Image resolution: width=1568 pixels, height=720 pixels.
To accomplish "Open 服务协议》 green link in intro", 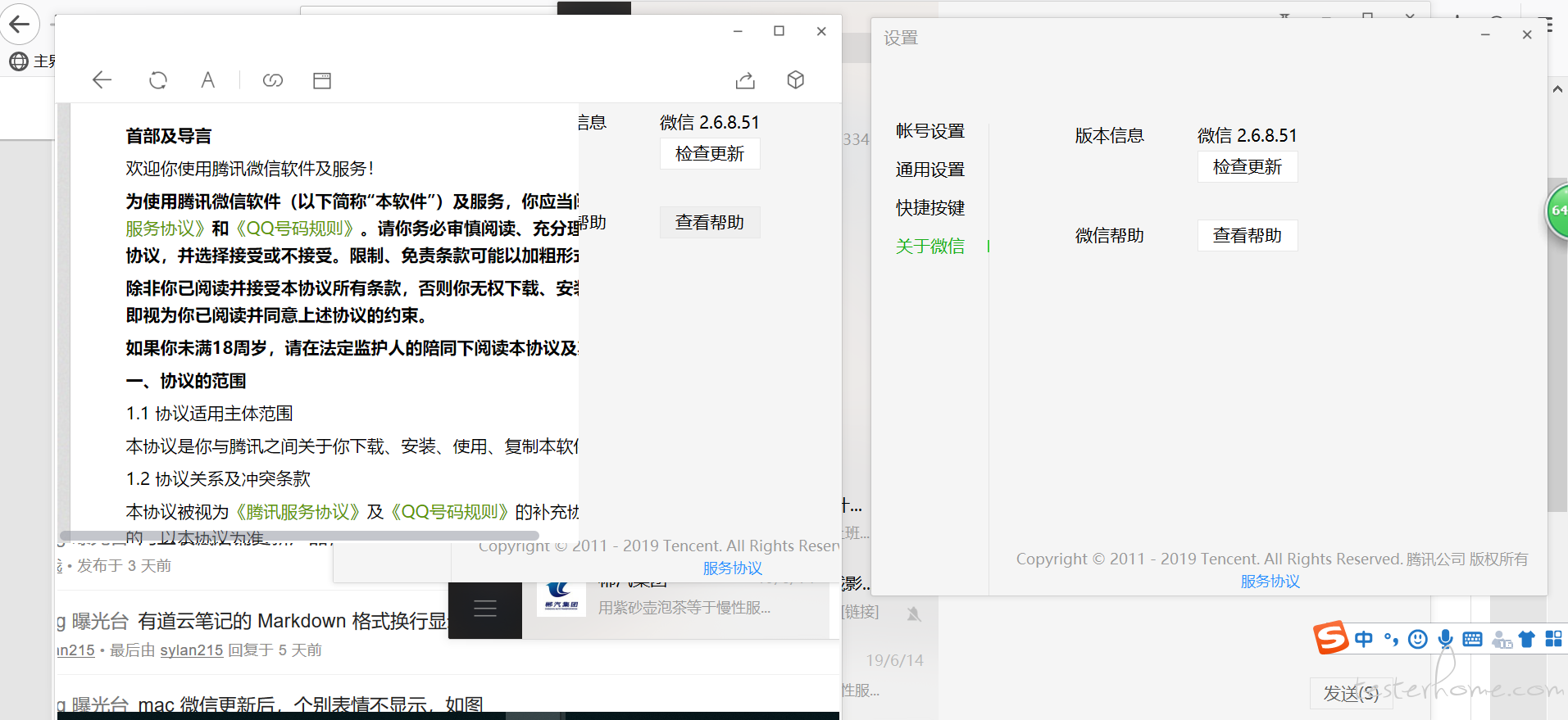I will click(x=165, y=229).
